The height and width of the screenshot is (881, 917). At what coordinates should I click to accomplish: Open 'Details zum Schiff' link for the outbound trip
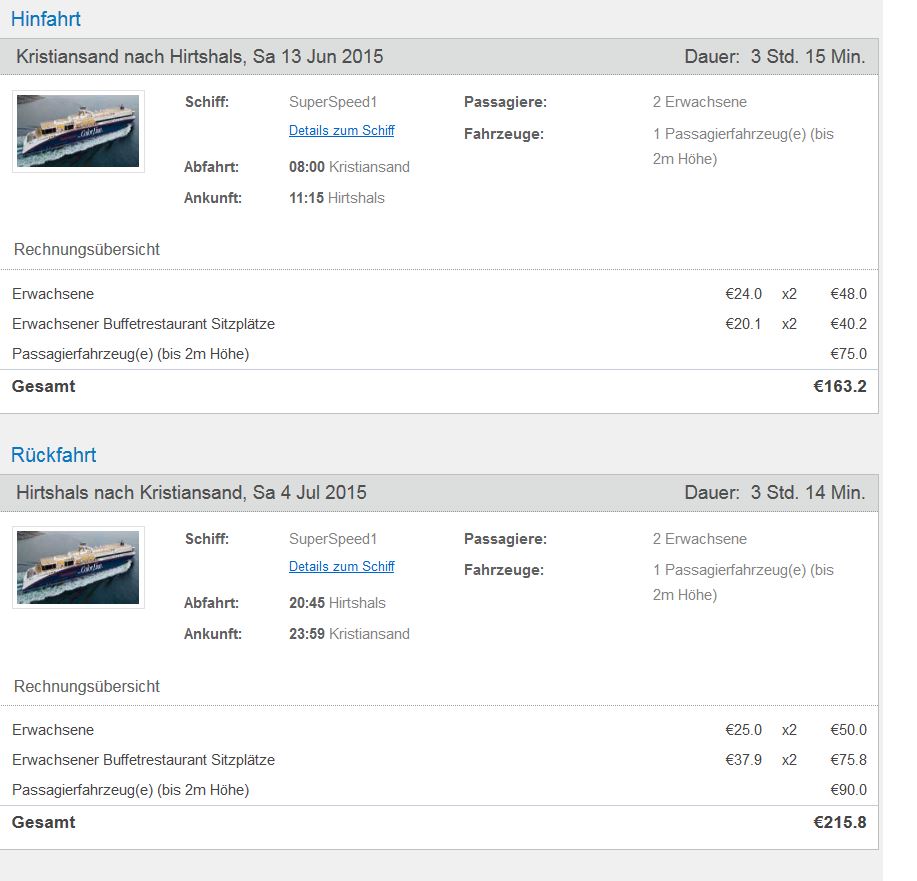[x=341, y=131]
